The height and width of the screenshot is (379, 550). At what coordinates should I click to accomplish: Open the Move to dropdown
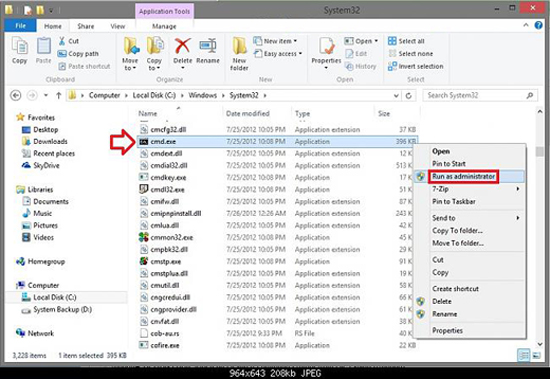click(130, 54)
